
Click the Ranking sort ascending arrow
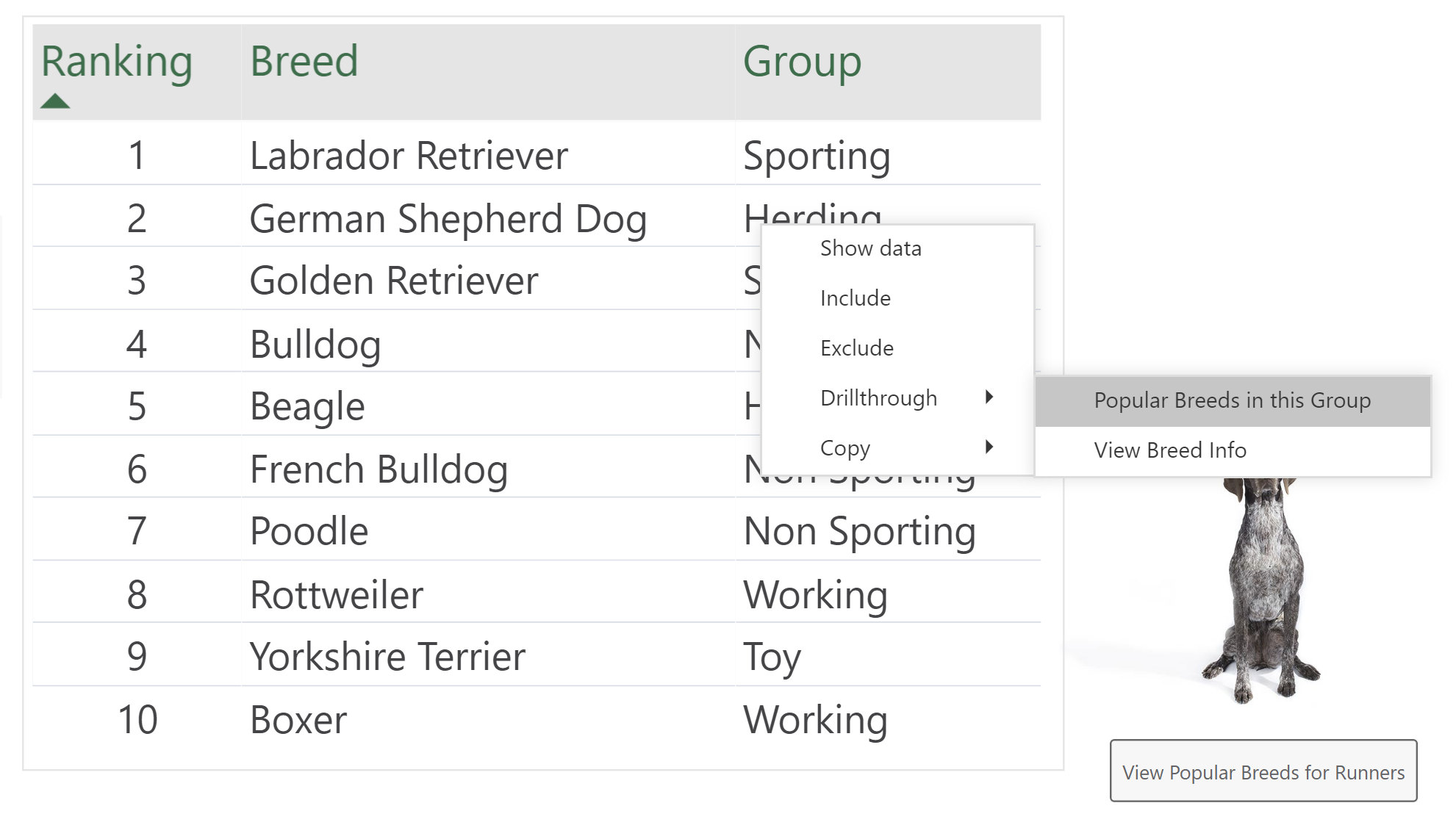pyautogui.click(x=55, y=101)
